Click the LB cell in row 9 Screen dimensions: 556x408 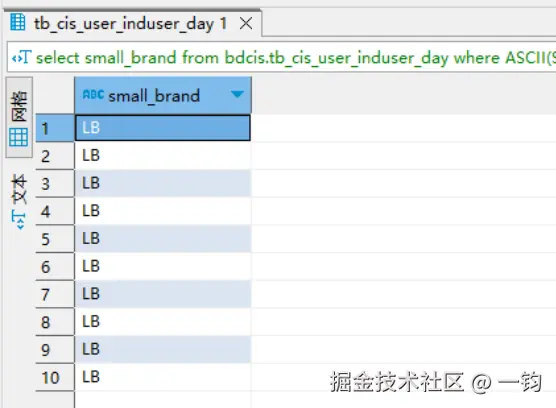[163, 349]
